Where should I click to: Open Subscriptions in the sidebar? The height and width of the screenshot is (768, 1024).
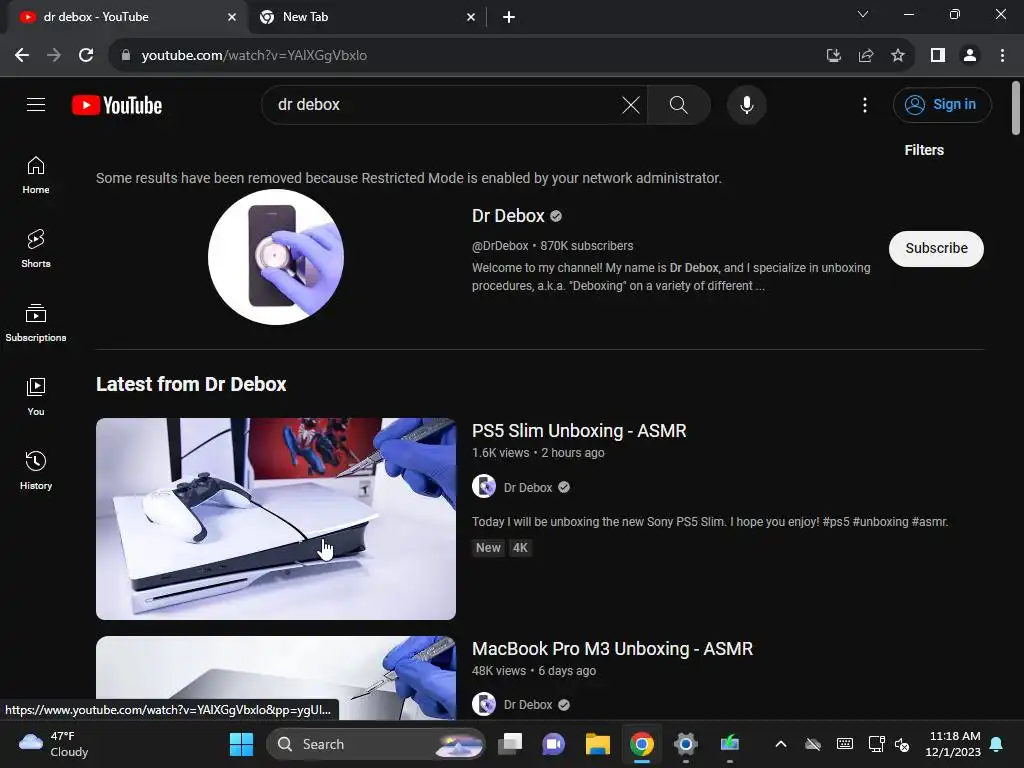[x=36, y=323]
